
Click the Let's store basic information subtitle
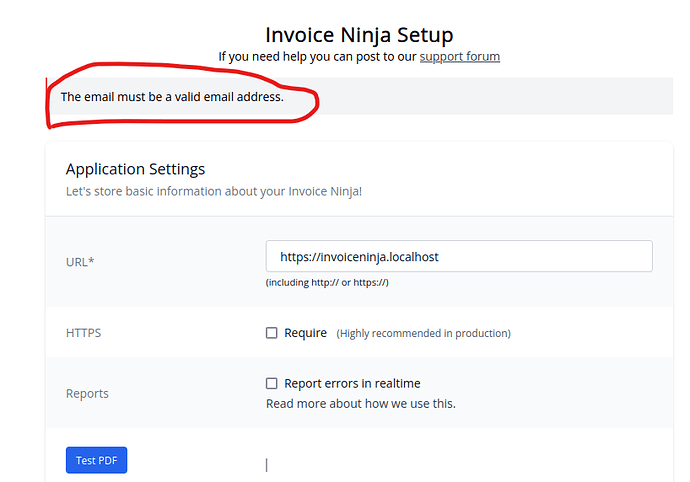[214, 191]
